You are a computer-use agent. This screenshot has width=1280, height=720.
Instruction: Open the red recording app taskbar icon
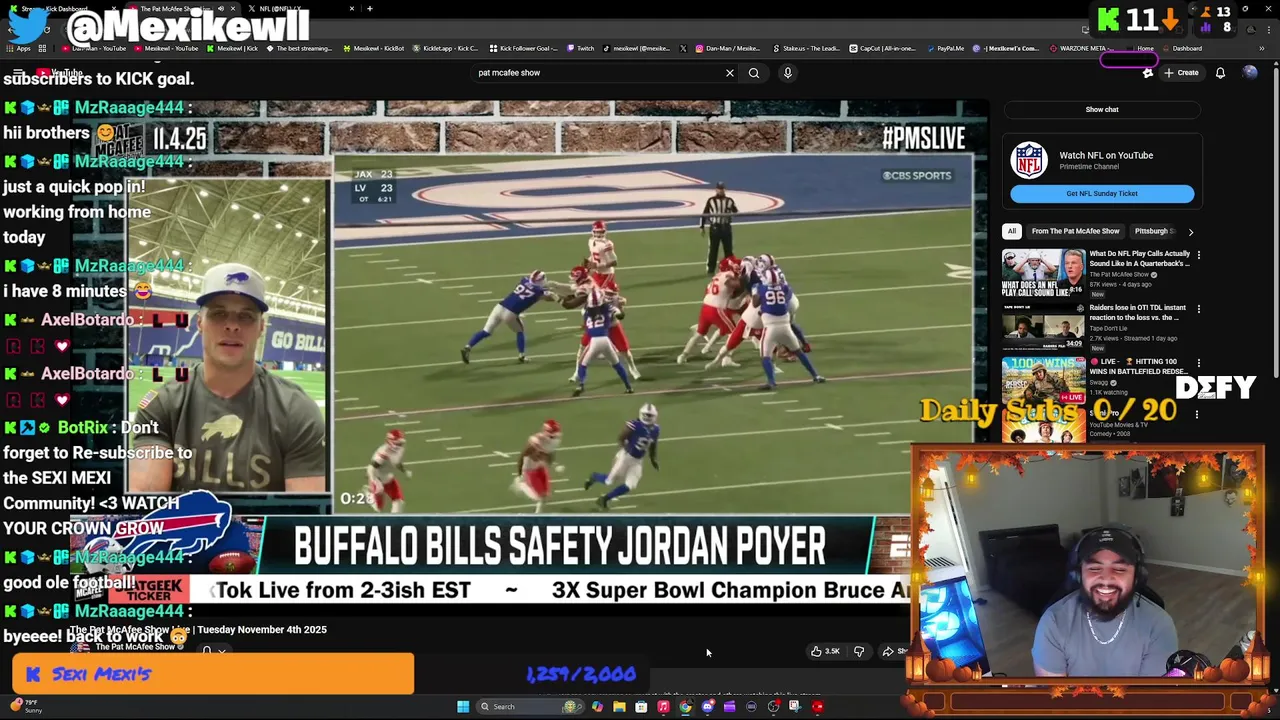click(817, 707)
